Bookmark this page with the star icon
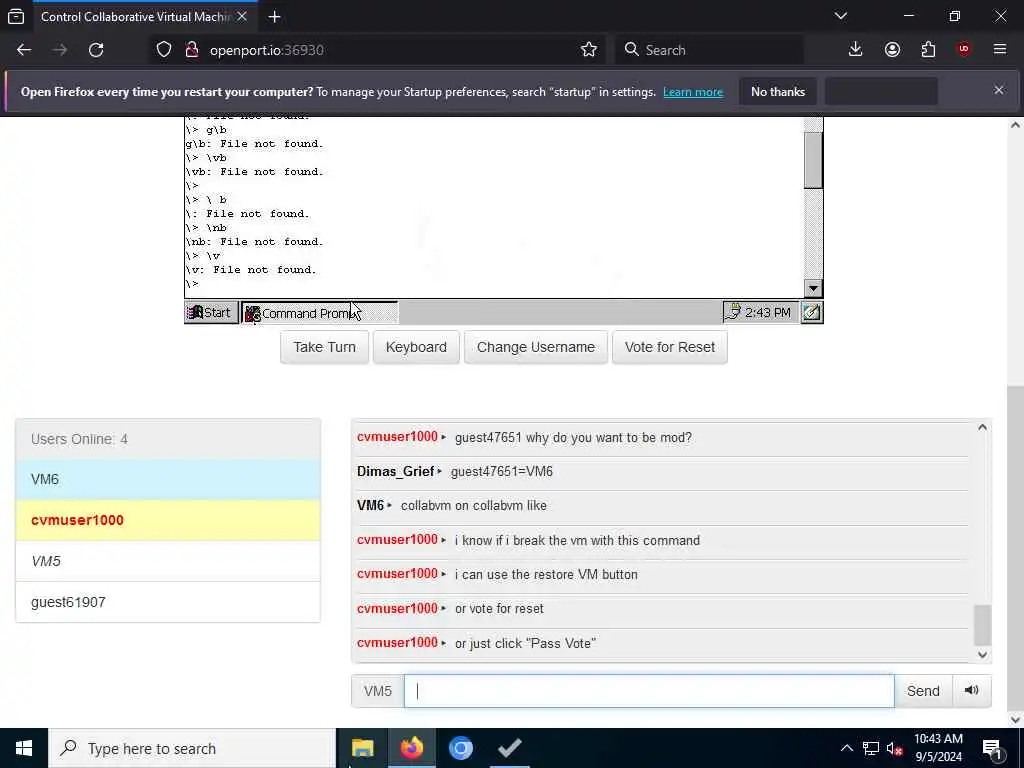Image resolution: width=1024 pixels, height=768 pixels. [588, 50]
